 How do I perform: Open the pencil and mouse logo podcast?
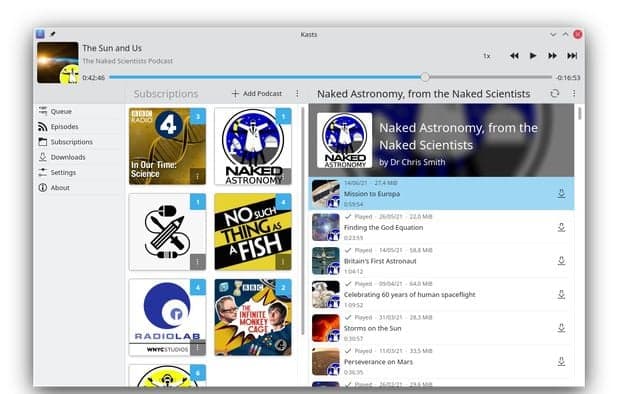[167, 232]
